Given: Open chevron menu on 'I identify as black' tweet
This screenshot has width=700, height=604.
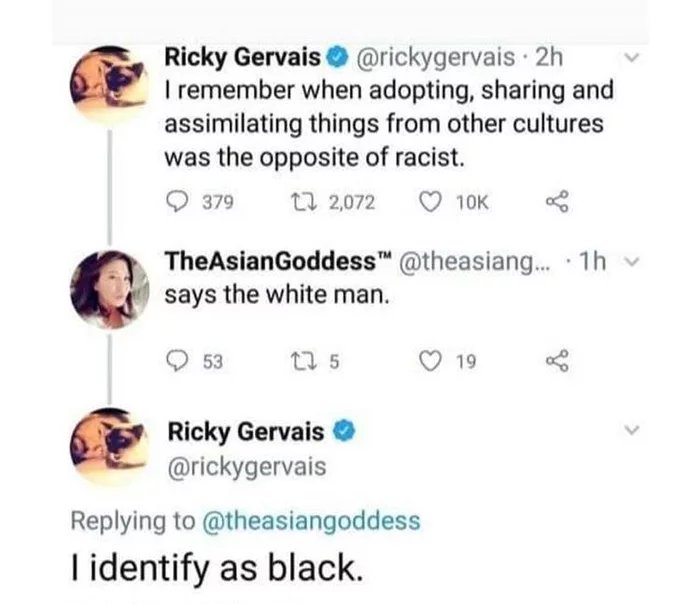Looking at the screenshot, I should [629, 431].
